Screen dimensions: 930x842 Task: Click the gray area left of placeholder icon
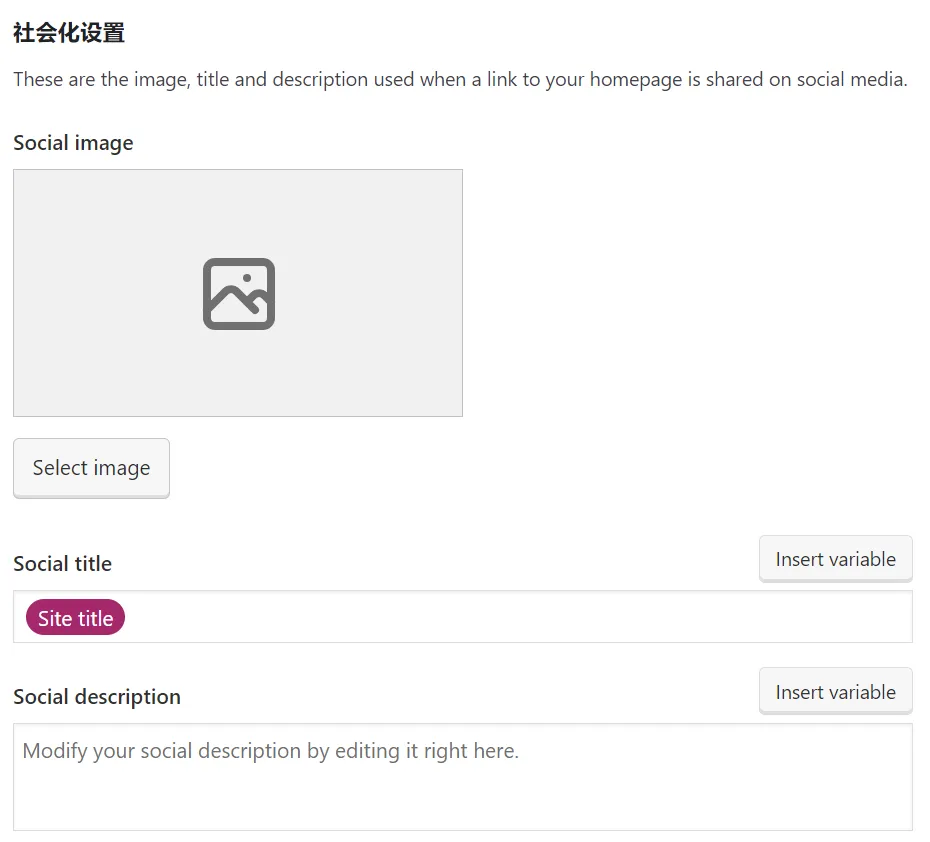pos(100,293)
